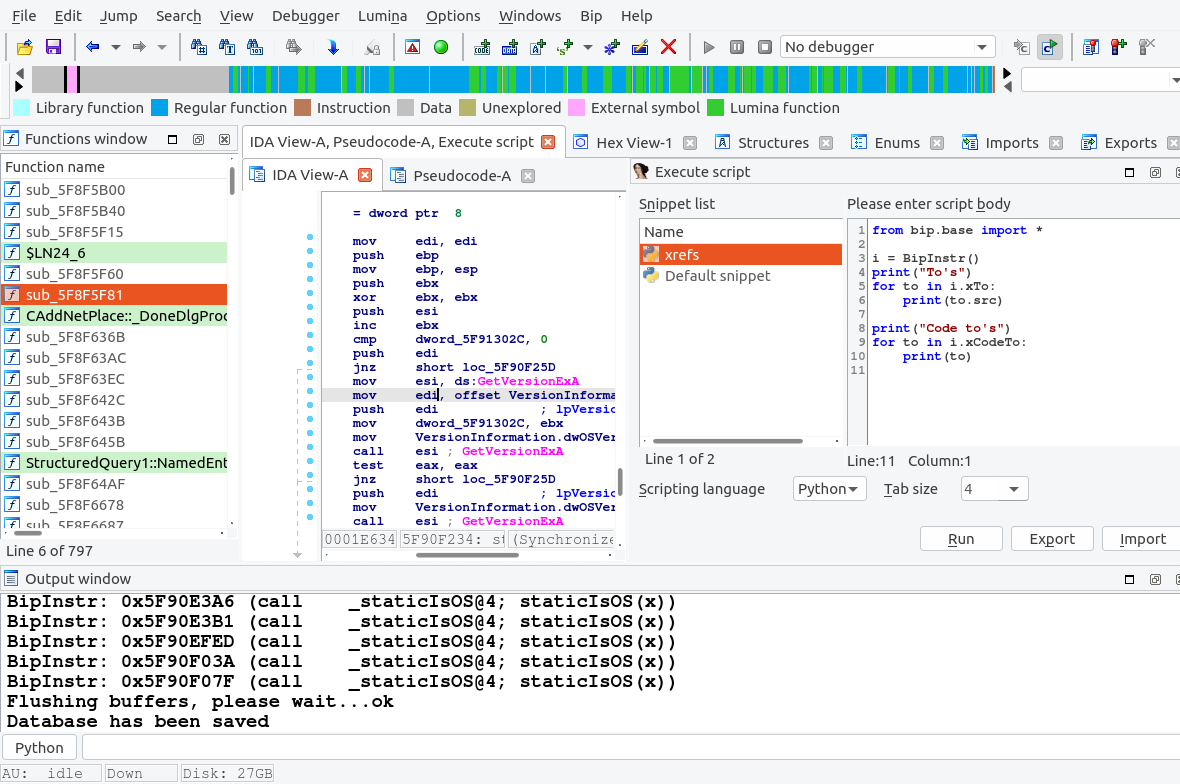Switch to the Pseudocode-A tab
The height and width of the screenshot is (784, 1180).
pyautogui.click(x=461, y=176)
